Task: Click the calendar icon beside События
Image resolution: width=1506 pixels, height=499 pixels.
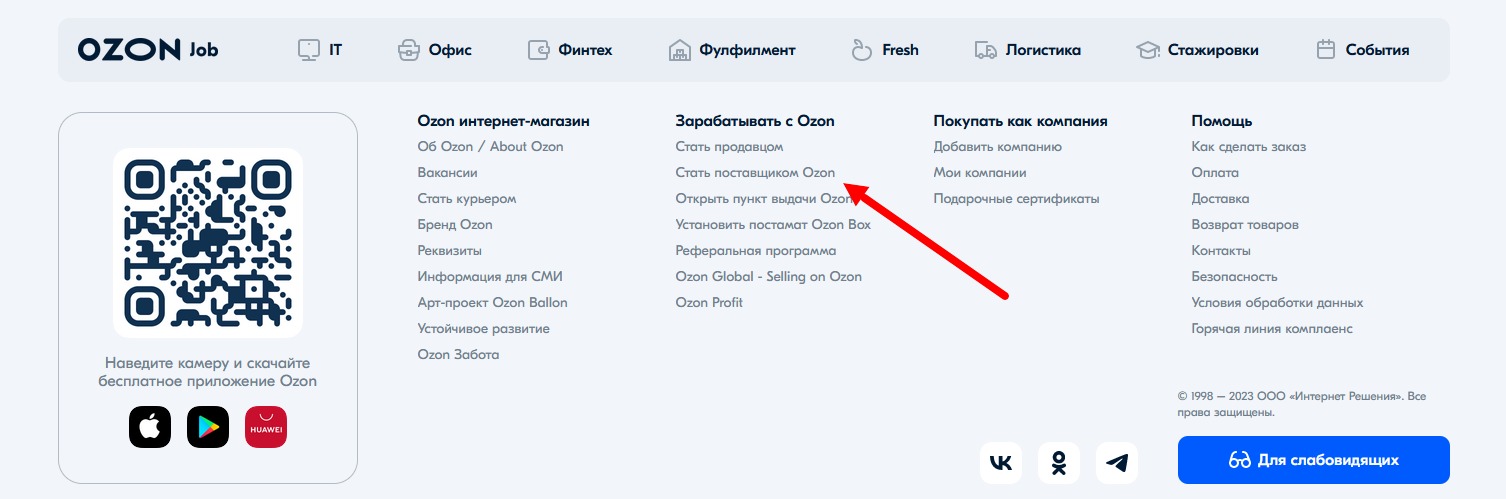Action: (1326, 50)
